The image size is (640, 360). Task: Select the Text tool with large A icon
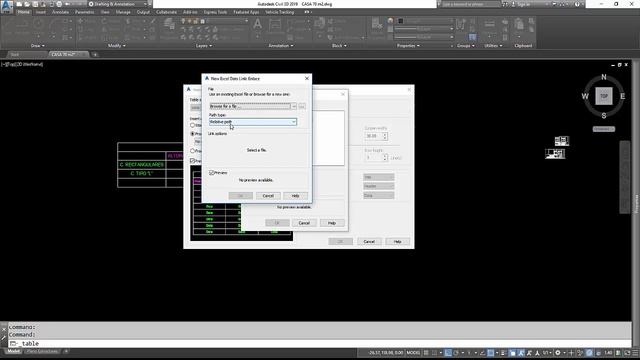click(258, 24)
